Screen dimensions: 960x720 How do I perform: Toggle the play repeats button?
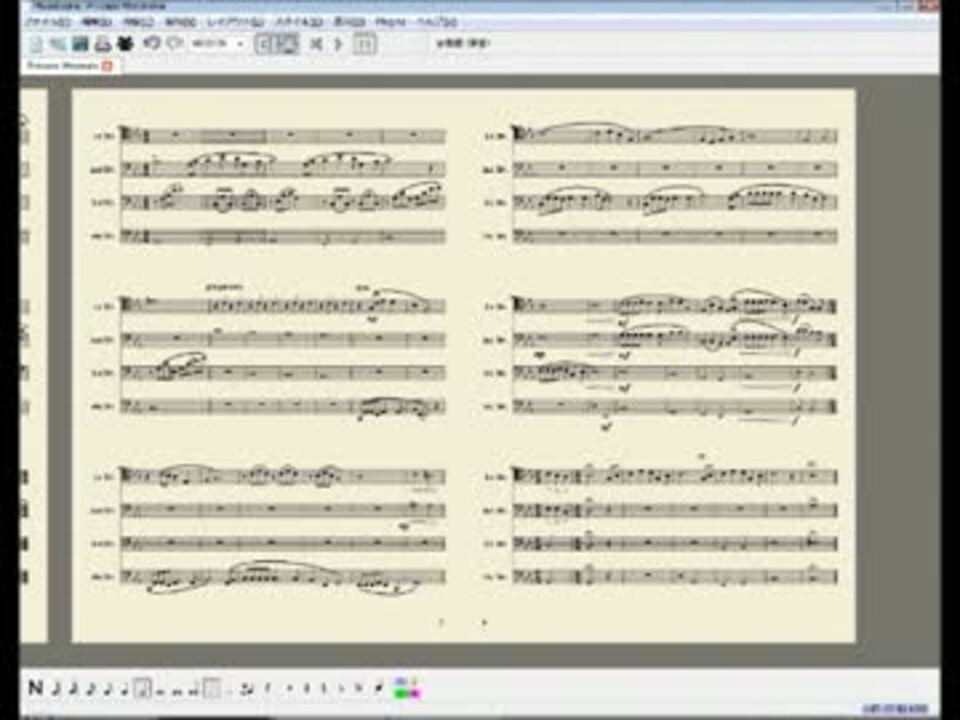(x=364, y=43)
